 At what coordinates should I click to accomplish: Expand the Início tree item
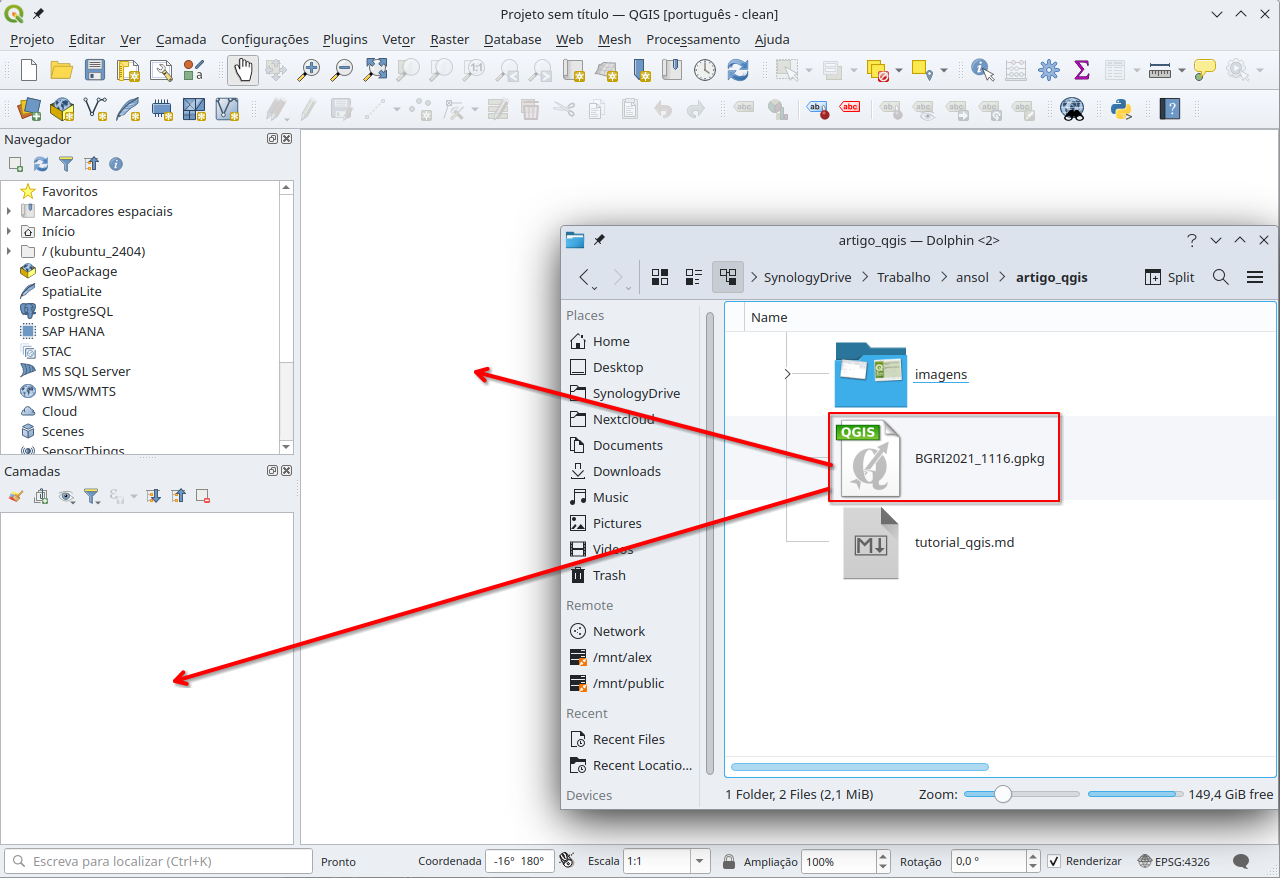click(x=9, y=231)
